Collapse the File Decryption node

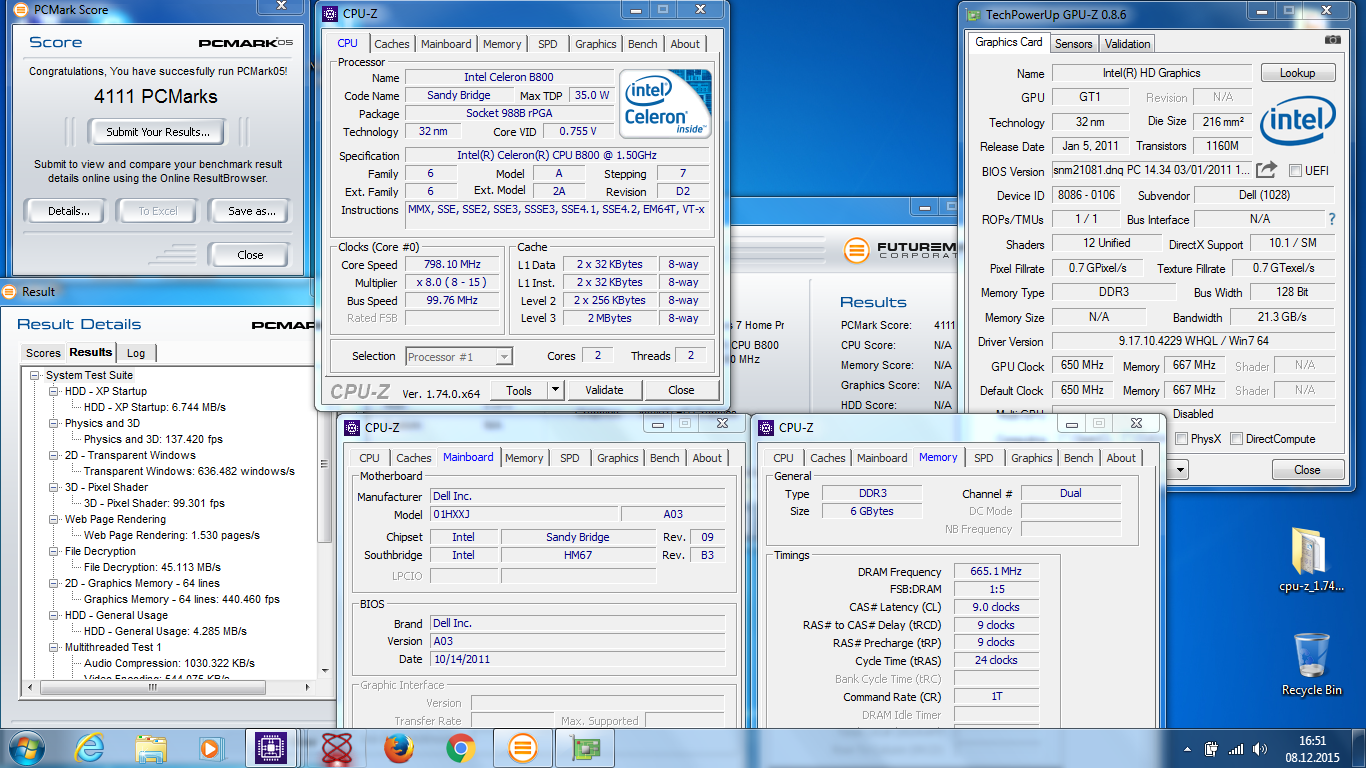[x=54, y=551]
